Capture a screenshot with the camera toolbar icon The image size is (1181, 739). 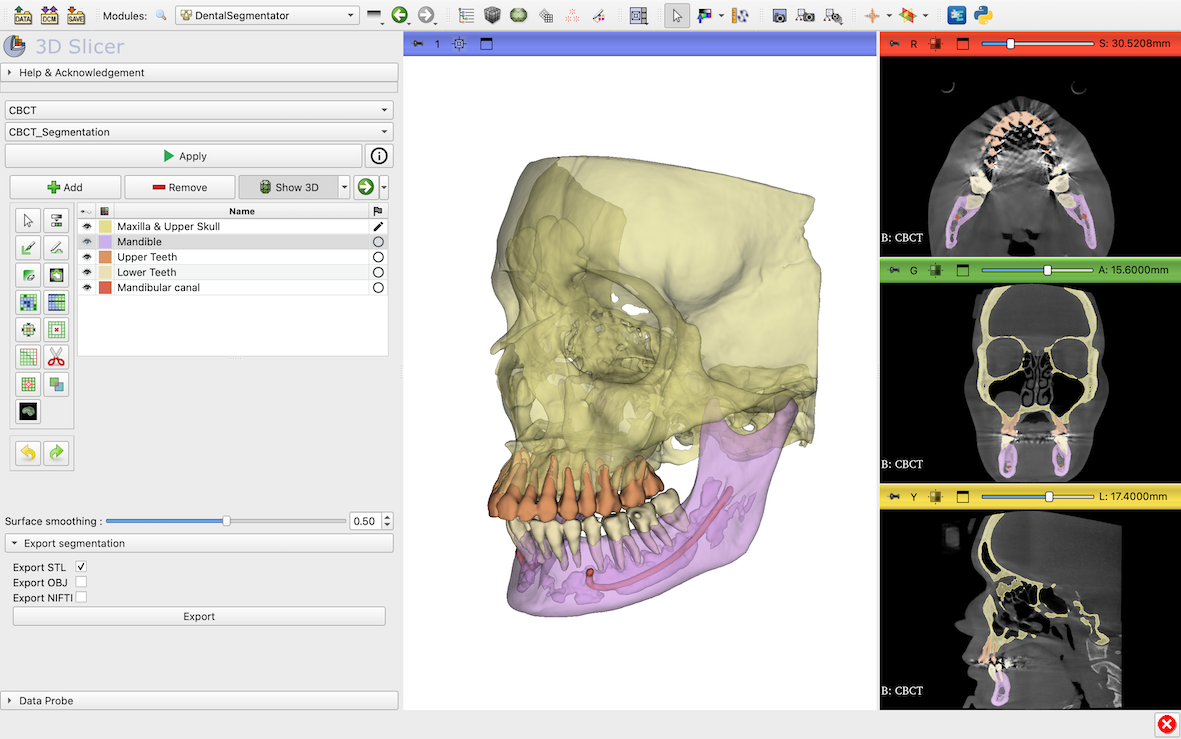[x=779, y=15]
